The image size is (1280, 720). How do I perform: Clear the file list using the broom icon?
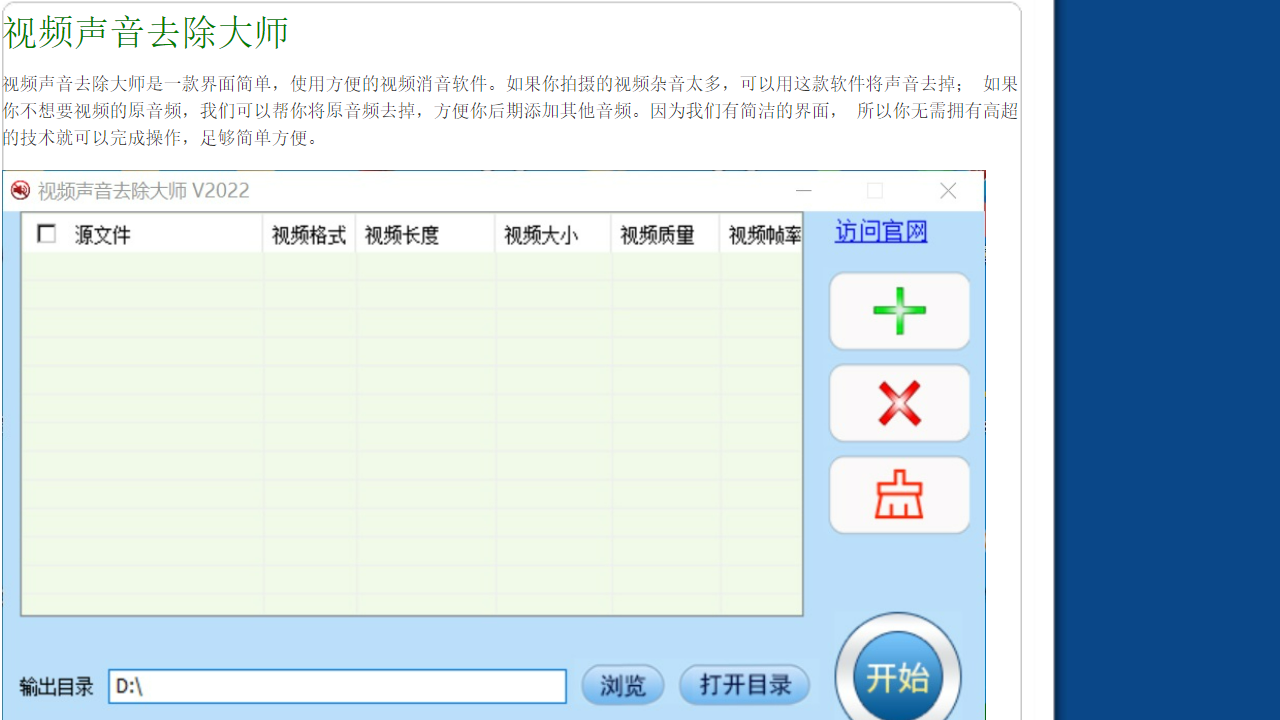point(897,493)
